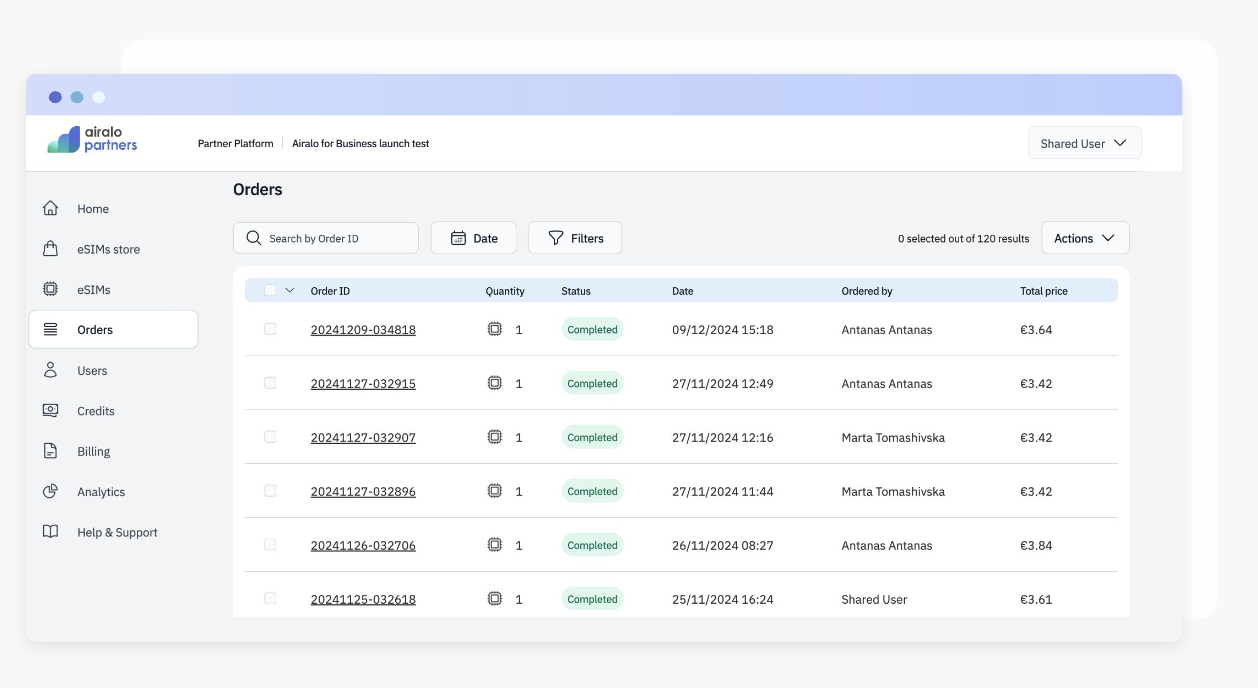The height and width of the screenshot is (688, 1258).
Task: Click chip icon in order 20241126-032706 row
Action: pos(494,545)
